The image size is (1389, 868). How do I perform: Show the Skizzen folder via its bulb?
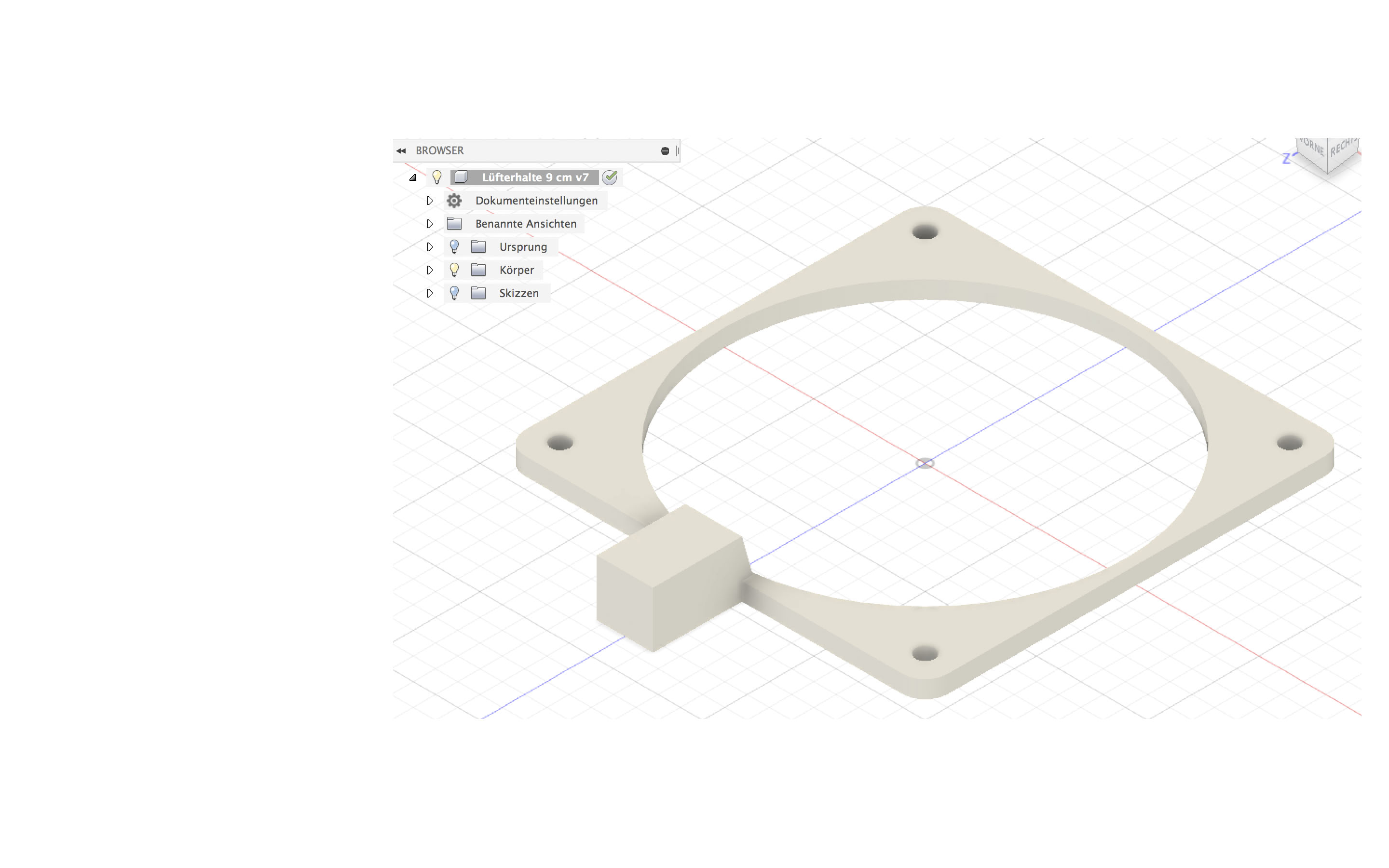tap(454, 293)
